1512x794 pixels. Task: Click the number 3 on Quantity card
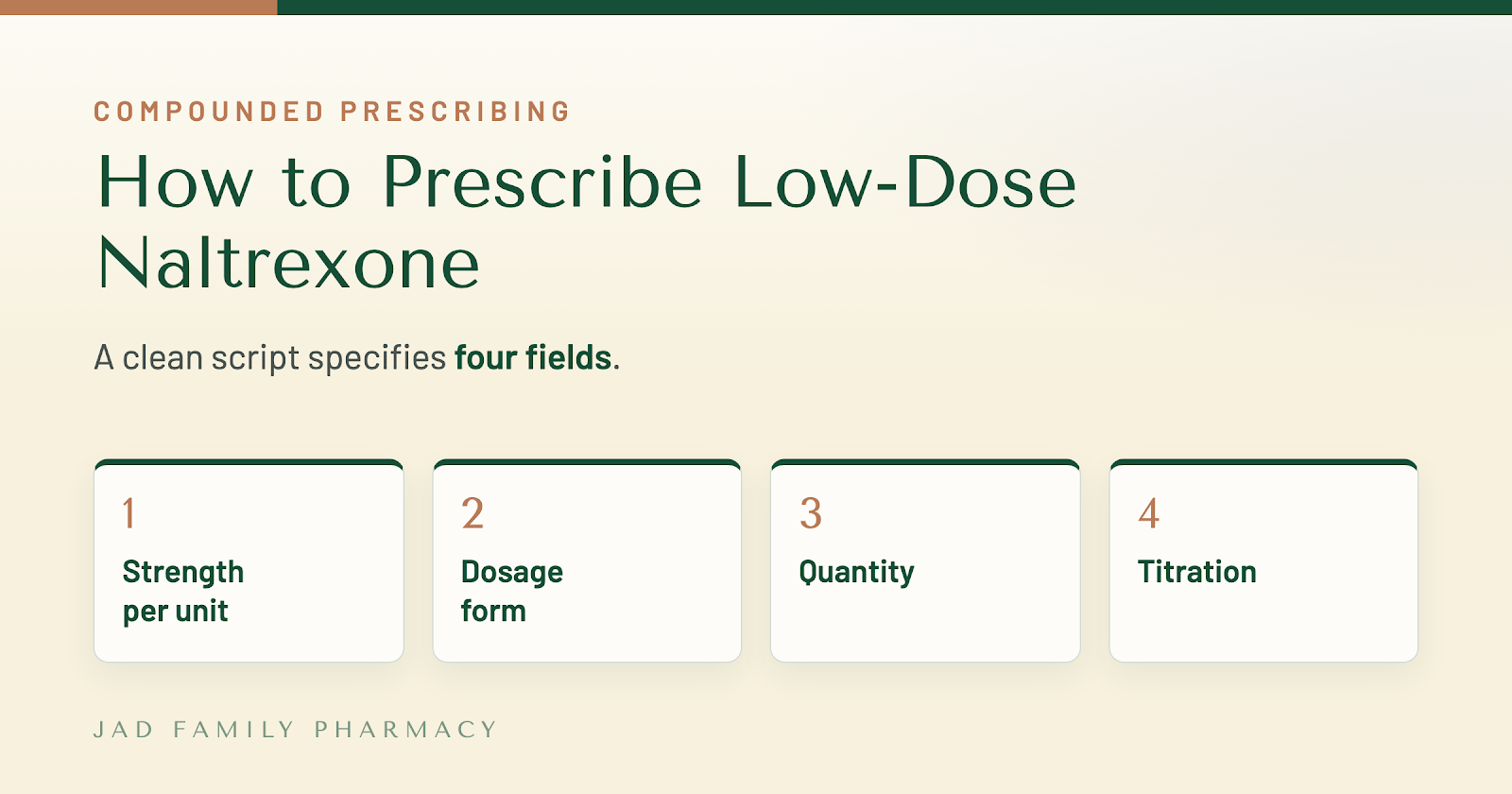pos(811,513)
